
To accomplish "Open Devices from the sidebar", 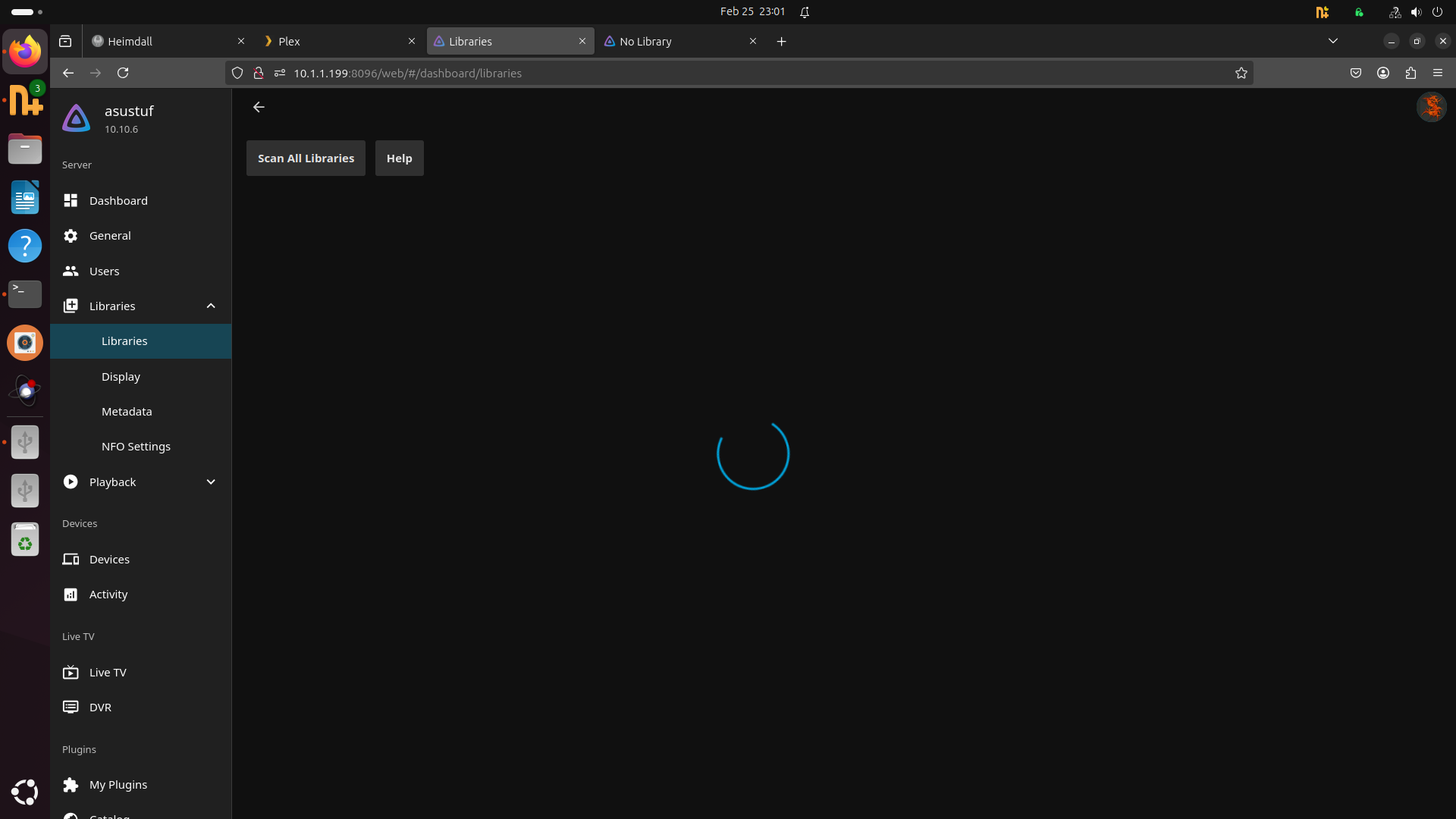I will click(x=109, y=559).
